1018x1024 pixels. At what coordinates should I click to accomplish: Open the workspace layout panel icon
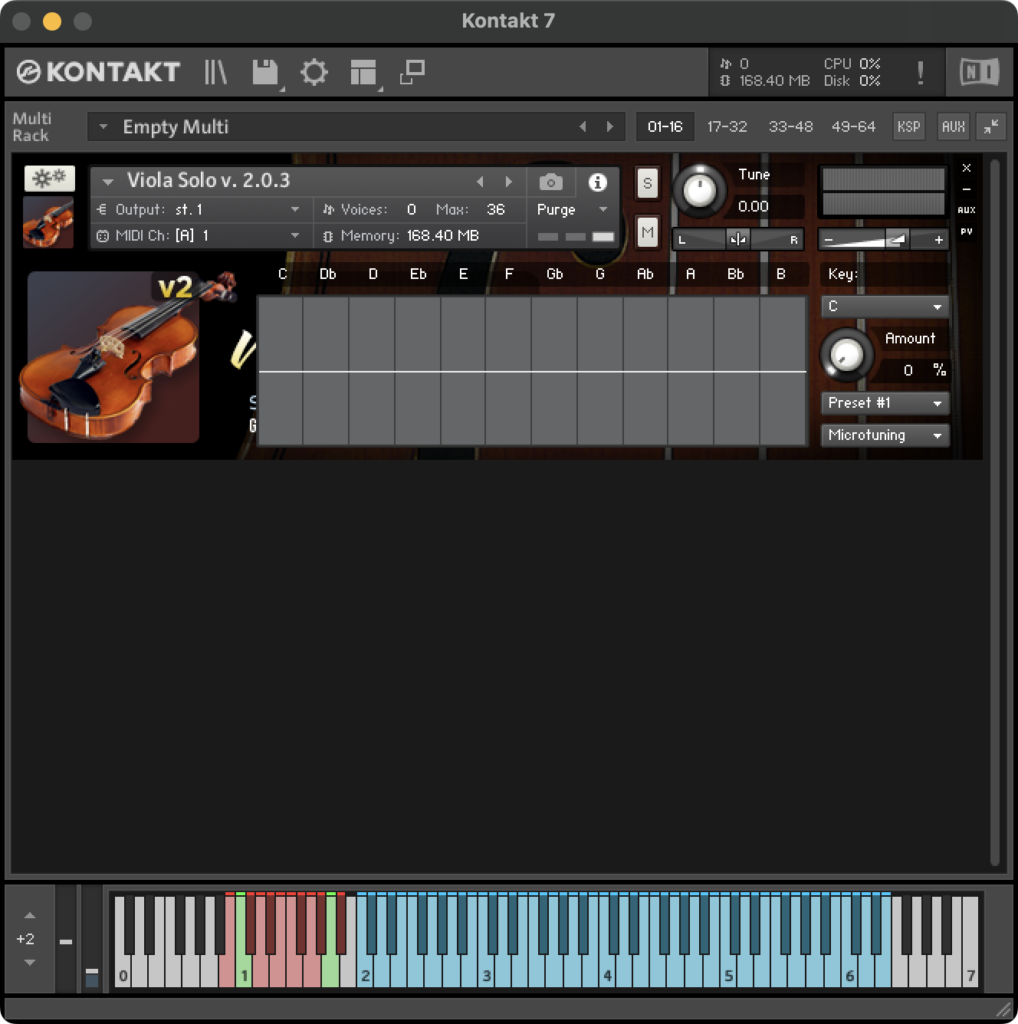click(363, 72)
